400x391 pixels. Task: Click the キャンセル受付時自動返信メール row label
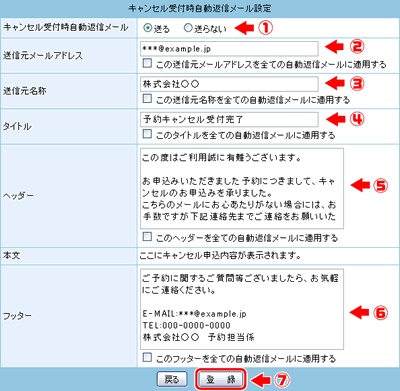pyautogui.click(x=65, y=27)
